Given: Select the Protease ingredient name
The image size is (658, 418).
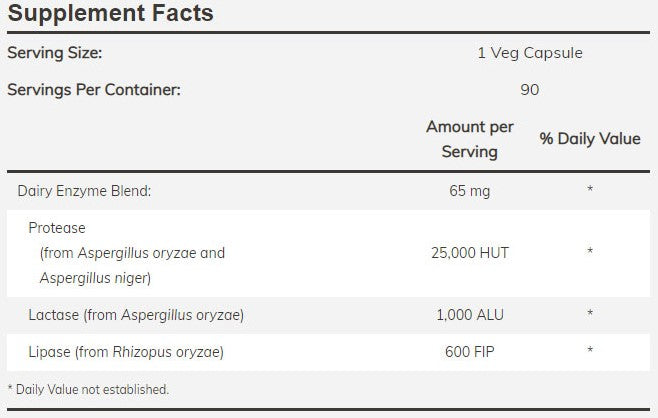Looking at the screenshot, I should (x=57, y=227).
